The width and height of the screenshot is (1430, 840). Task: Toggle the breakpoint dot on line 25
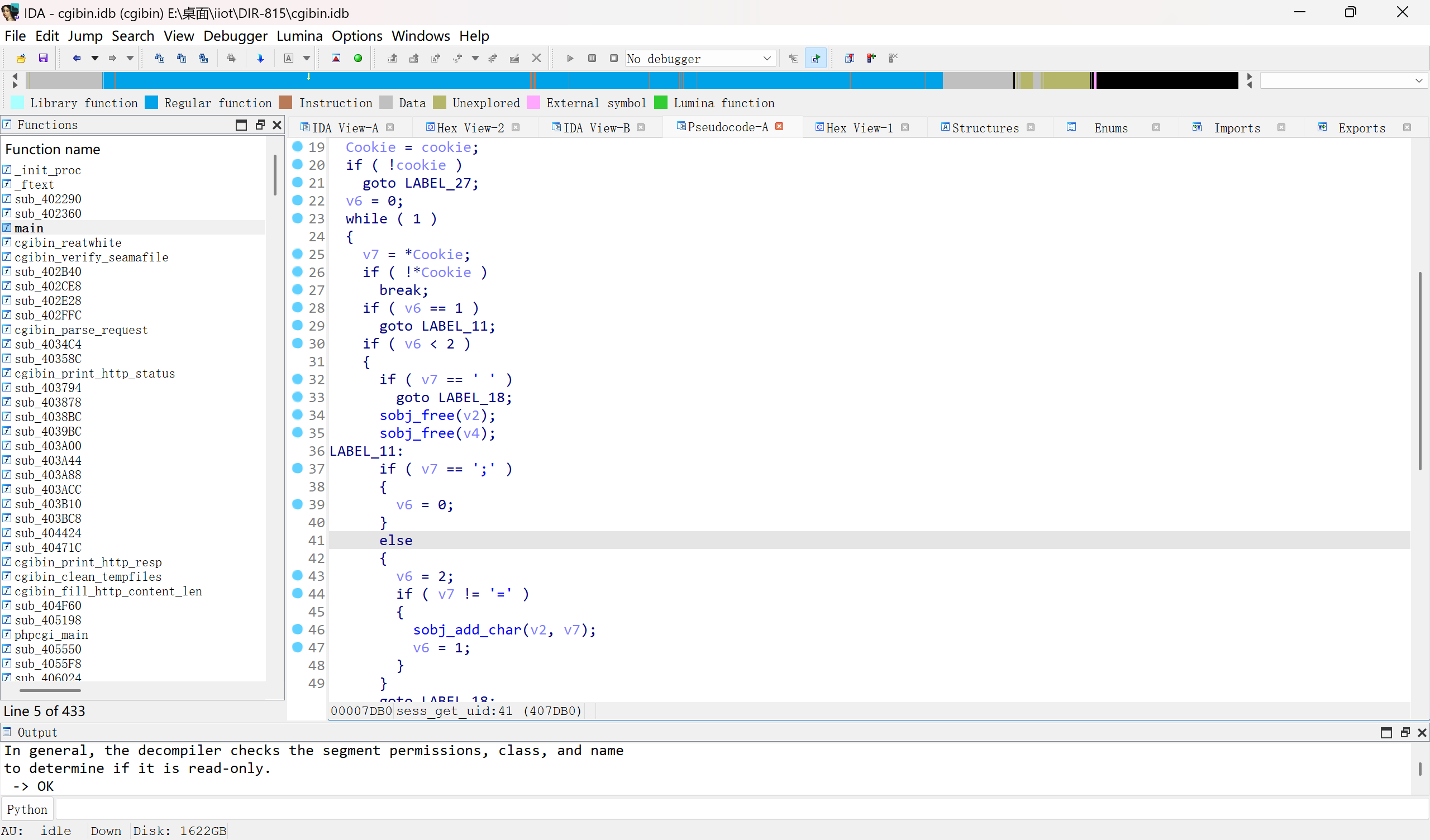(x=297, y=254)
